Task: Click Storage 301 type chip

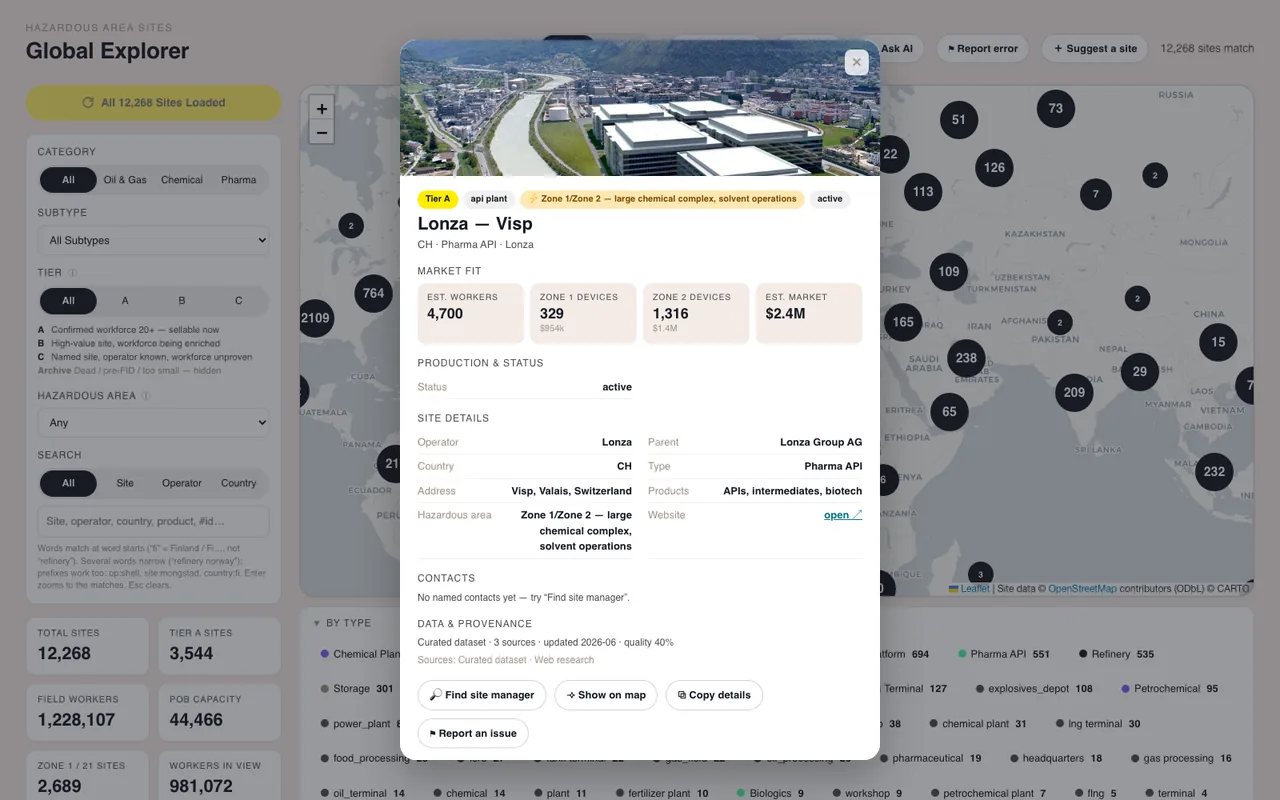Action: [357, 689]
